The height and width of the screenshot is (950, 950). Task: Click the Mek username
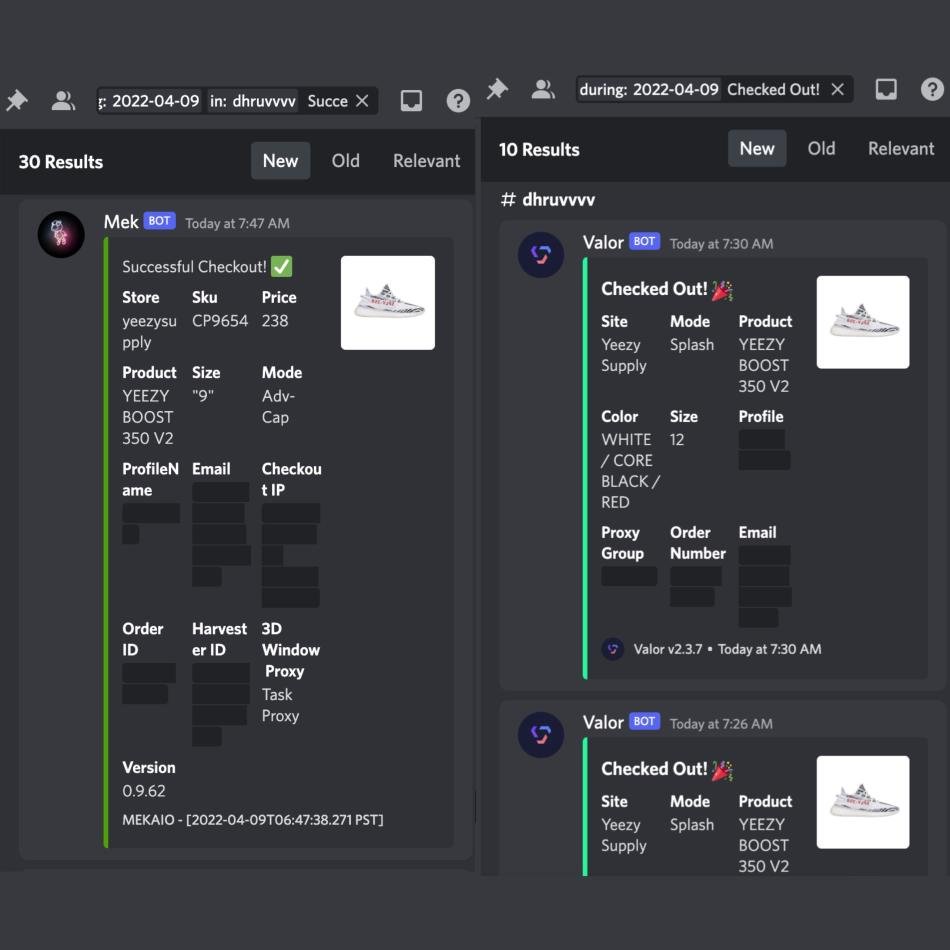pos(121,222)
